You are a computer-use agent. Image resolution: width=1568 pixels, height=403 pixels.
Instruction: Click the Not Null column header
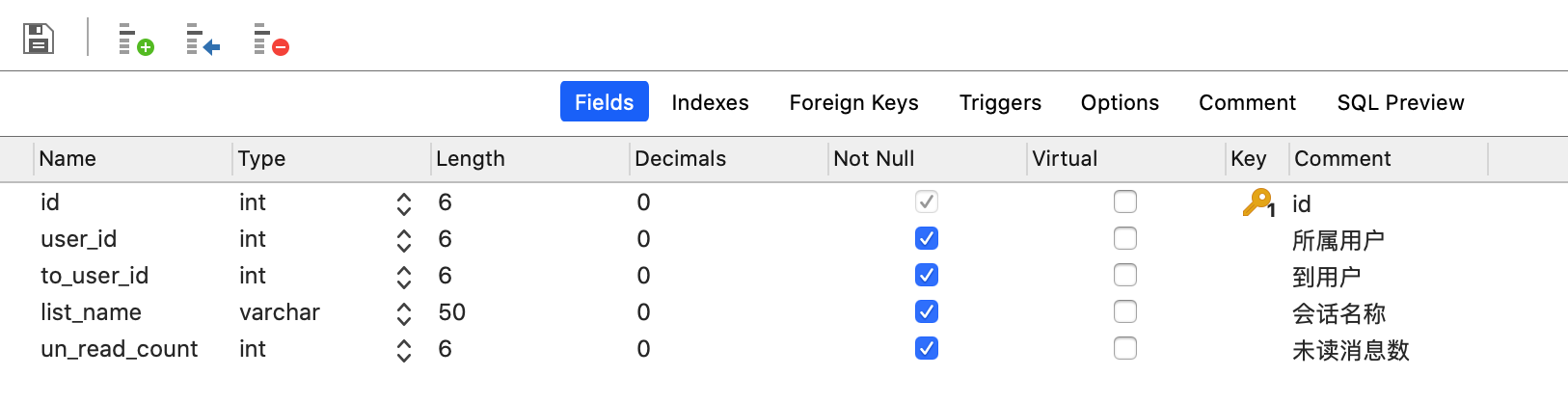click(874, 159)
